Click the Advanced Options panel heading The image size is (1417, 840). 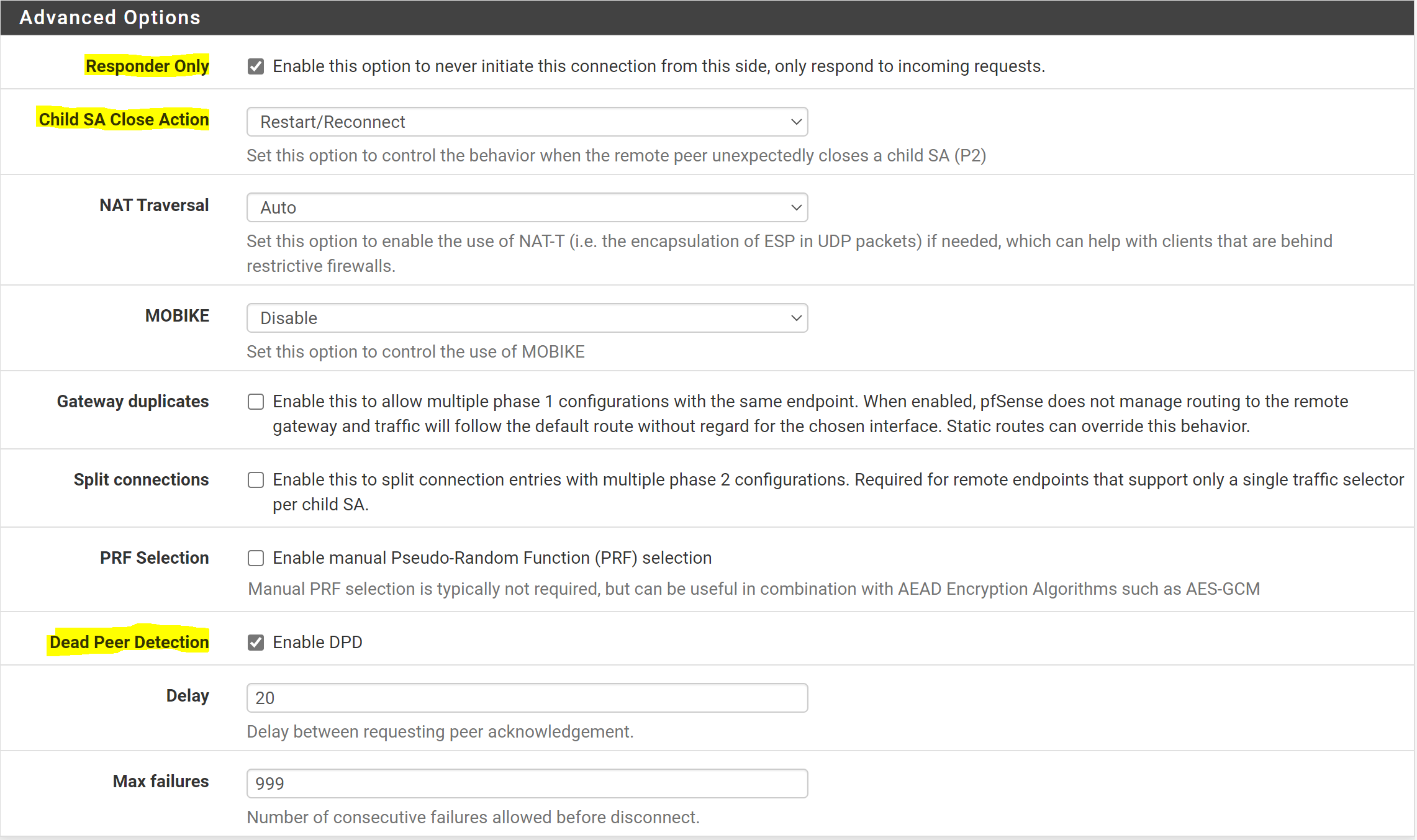(110, 17)
